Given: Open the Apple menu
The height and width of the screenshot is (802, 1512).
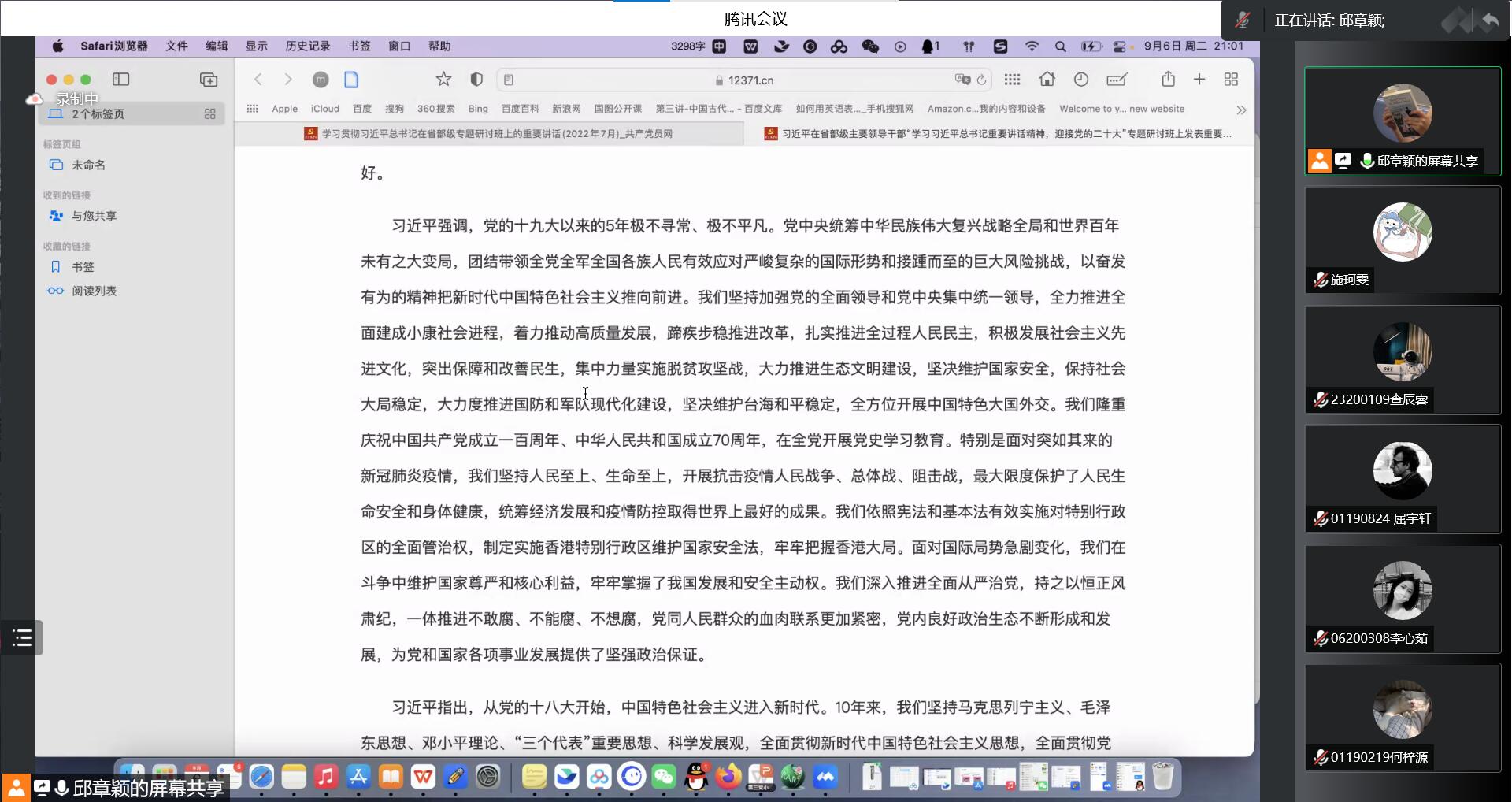Looking at the screenshot, I should click(57, 46).
